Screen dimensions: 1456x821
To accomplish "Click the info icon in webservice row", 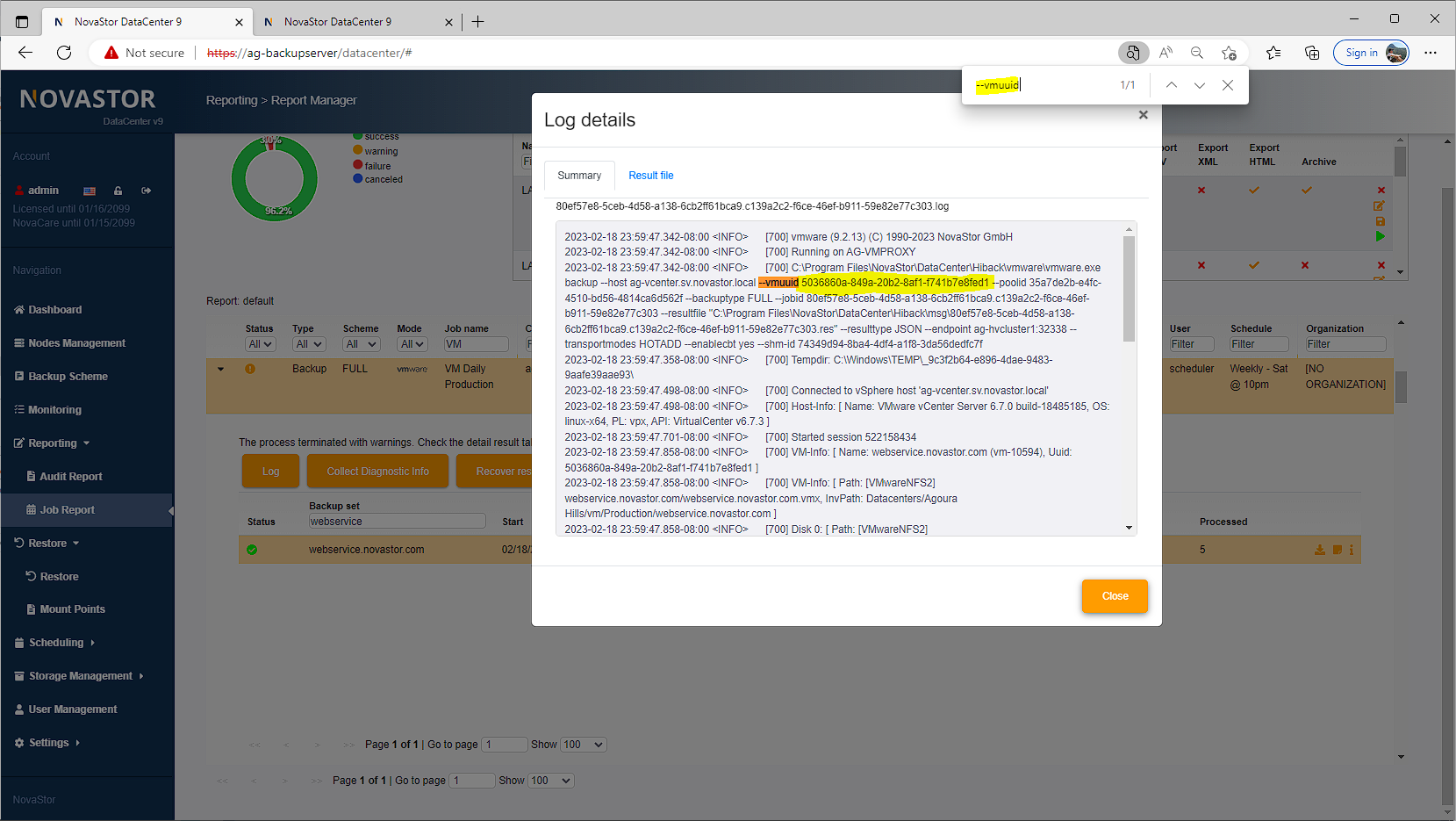I will click(x=1352, y=550).
